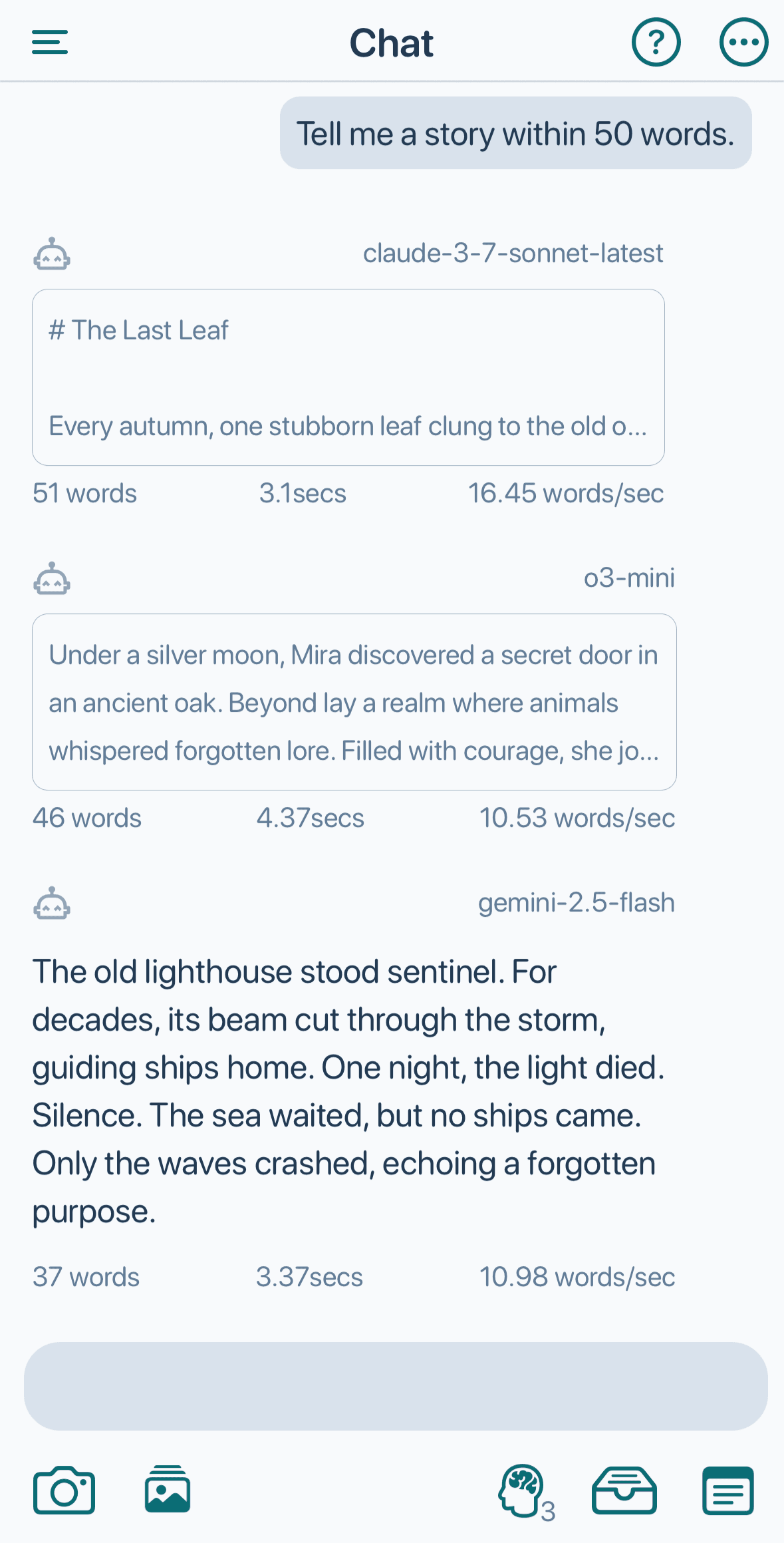
Task: Open the camera to take photo
Action: click(64, 1490)
